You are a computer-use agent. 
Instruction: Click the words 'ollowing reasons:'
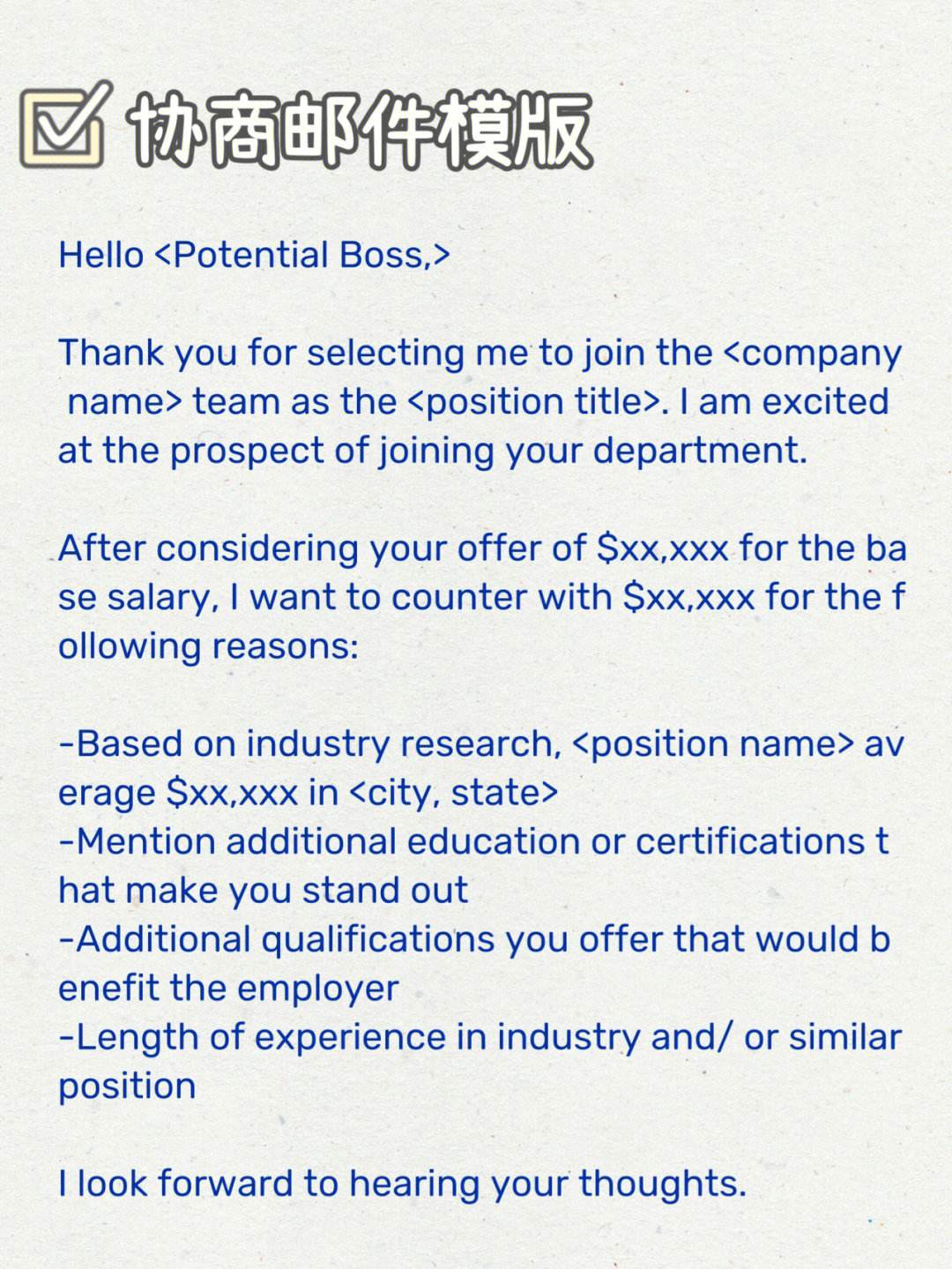pyautogui.click(x=208, y=646)
